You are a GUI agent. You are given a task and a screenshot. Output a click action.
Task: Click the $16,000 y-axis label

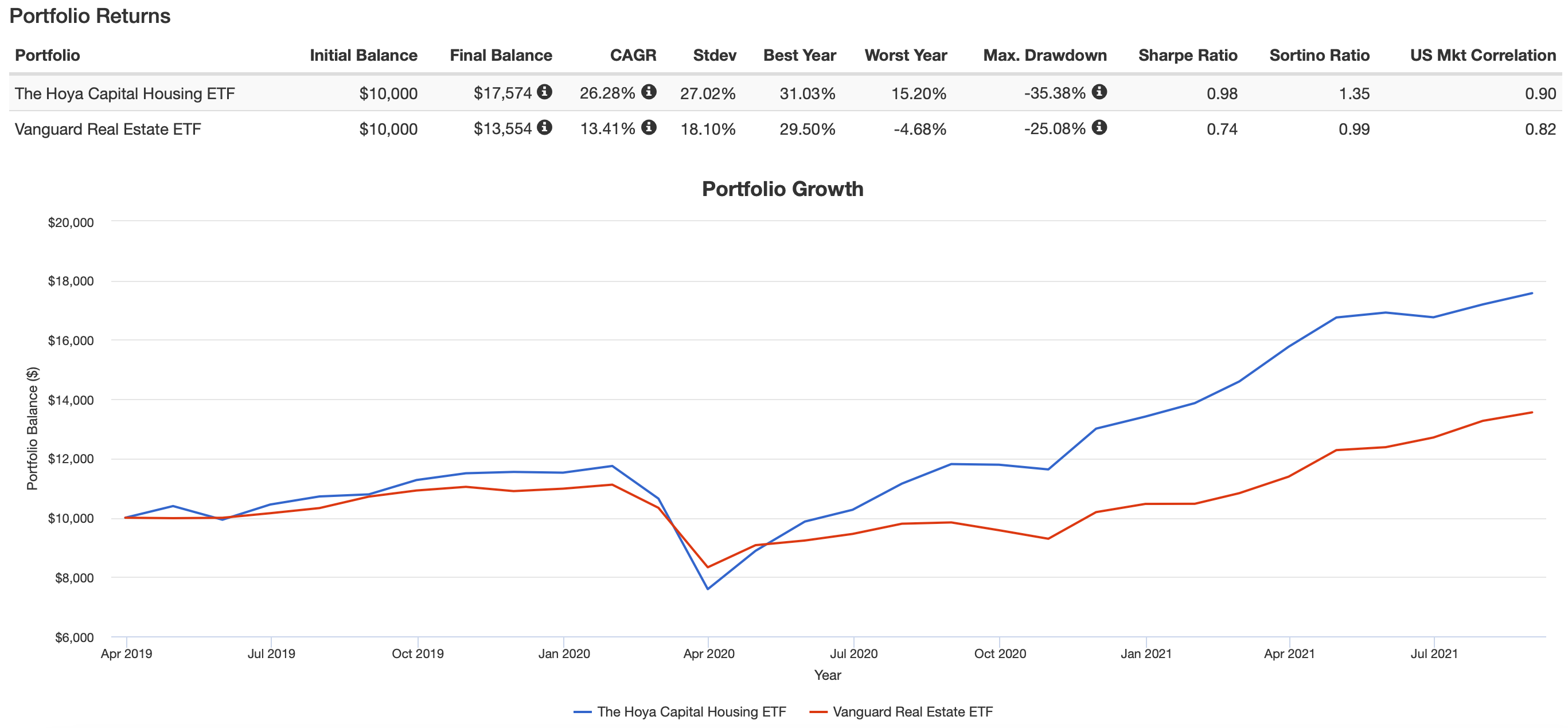pos(71,340)
